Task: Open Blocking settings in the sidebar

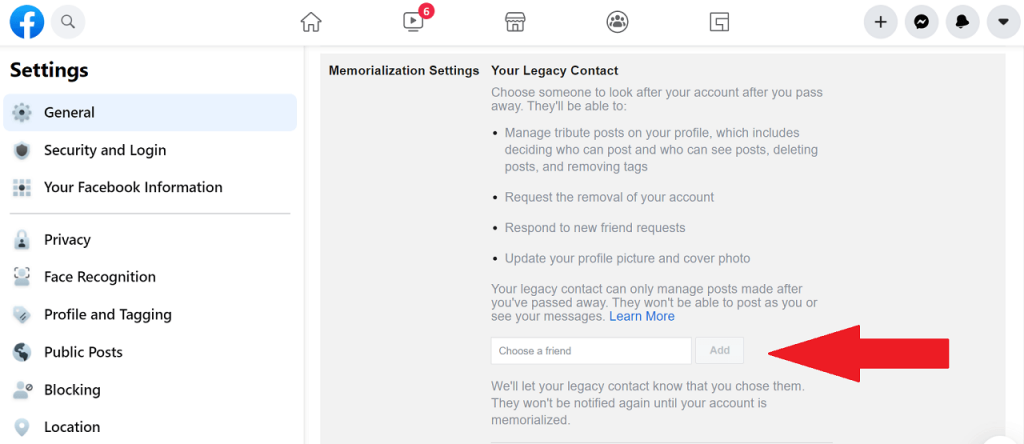Action: (x=150, y=390)
